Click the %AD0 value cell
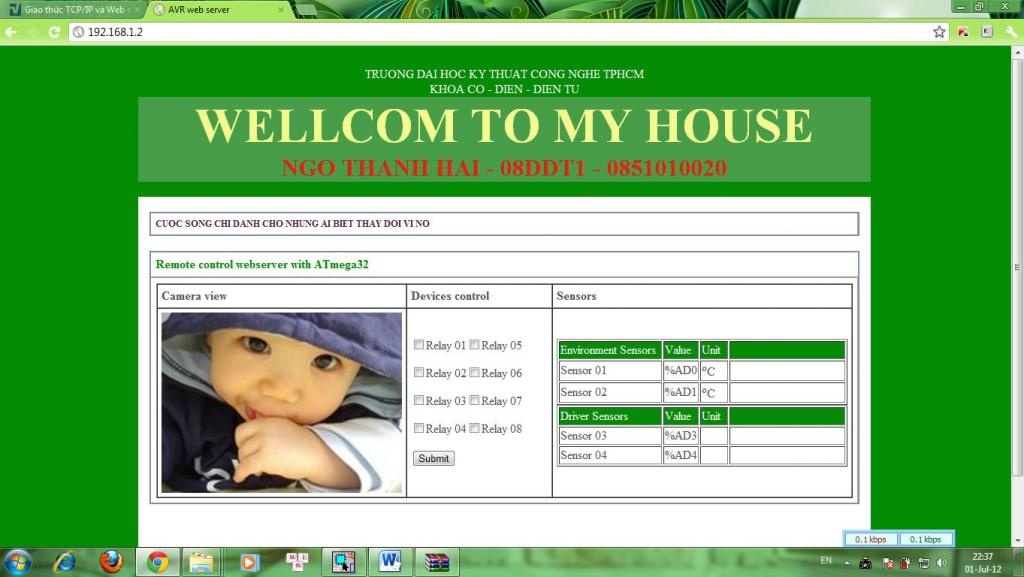Screen dimensions: 1024x577 click(680, 371)
